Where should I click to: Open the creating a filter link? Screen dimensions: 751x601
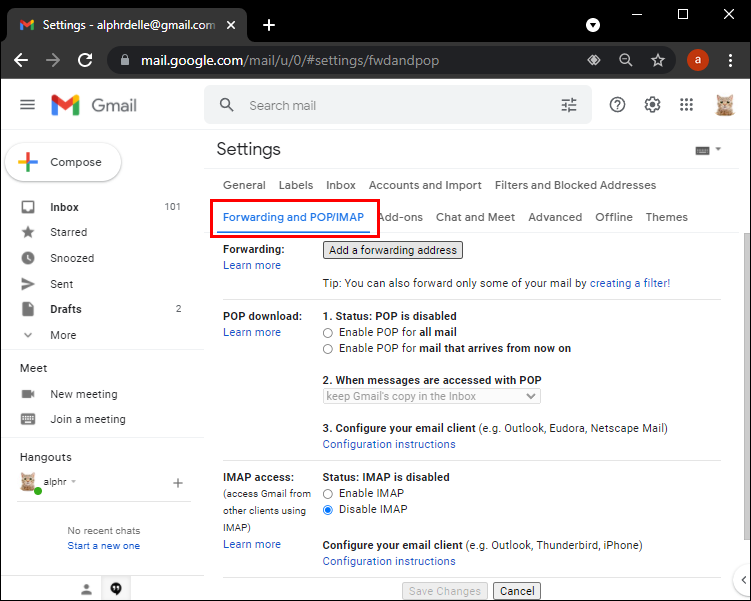click(x=629, y=283)
